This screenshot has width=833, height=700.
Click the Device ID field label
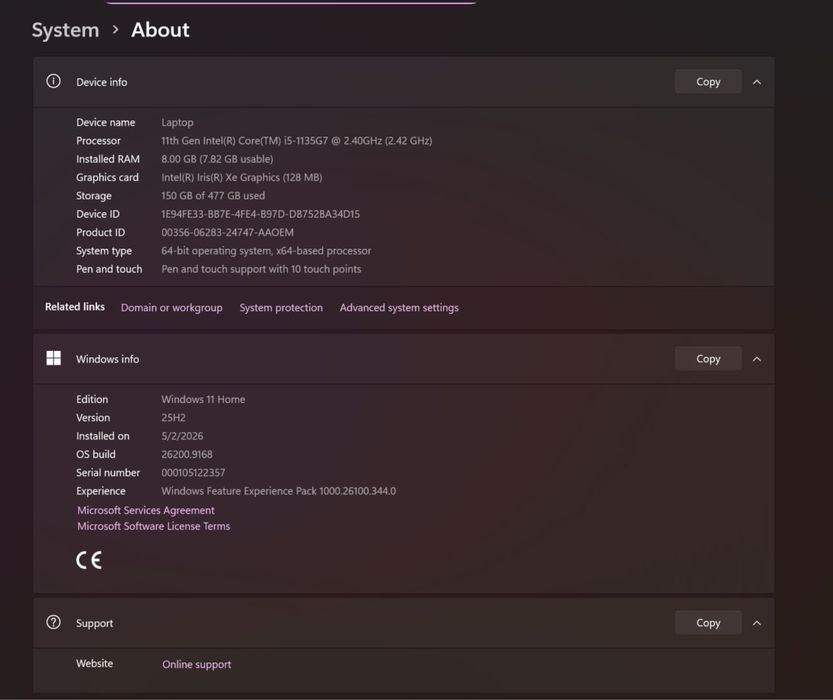point(98,214)
